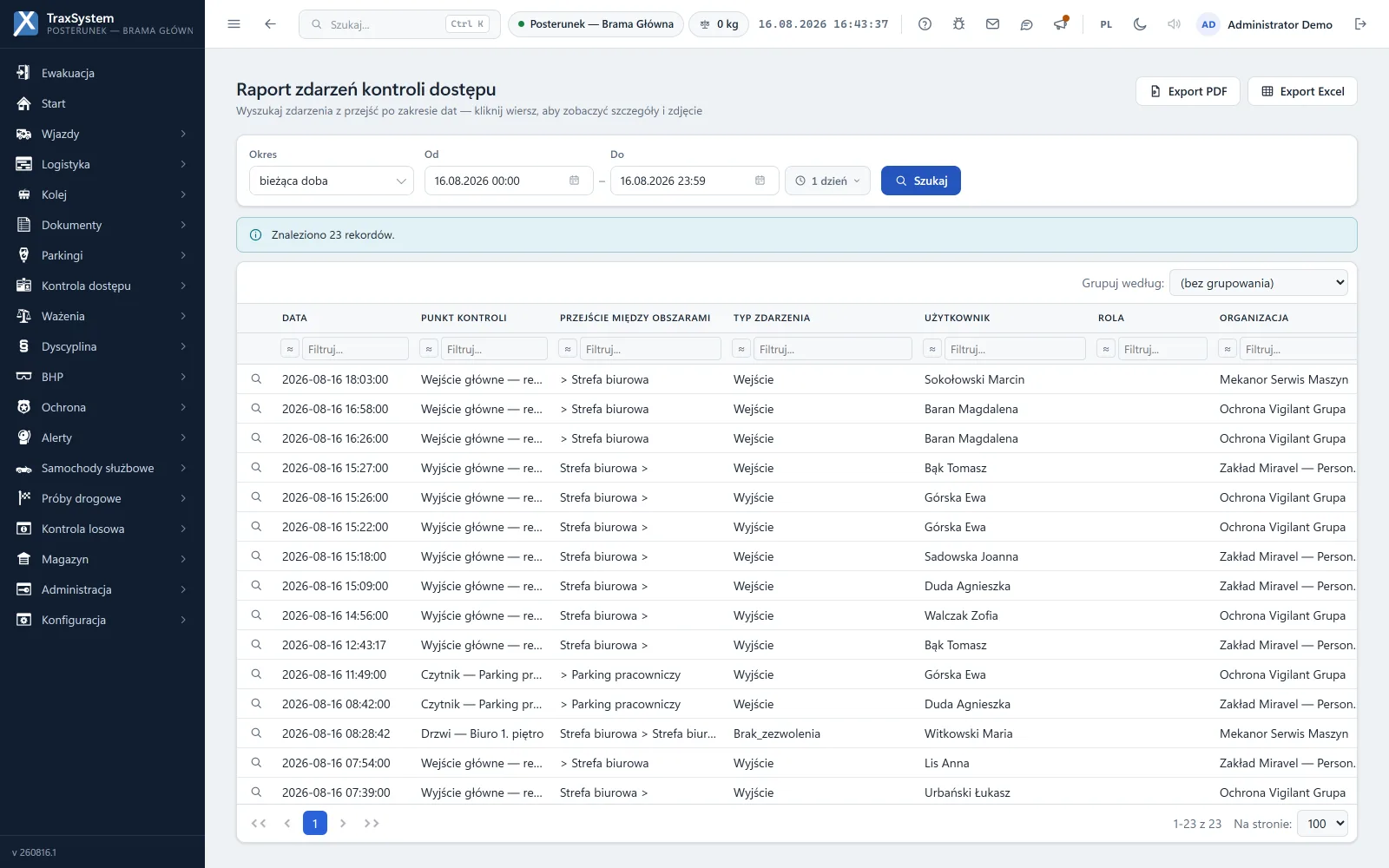Click the Szukaj search button

coord(920,181)
